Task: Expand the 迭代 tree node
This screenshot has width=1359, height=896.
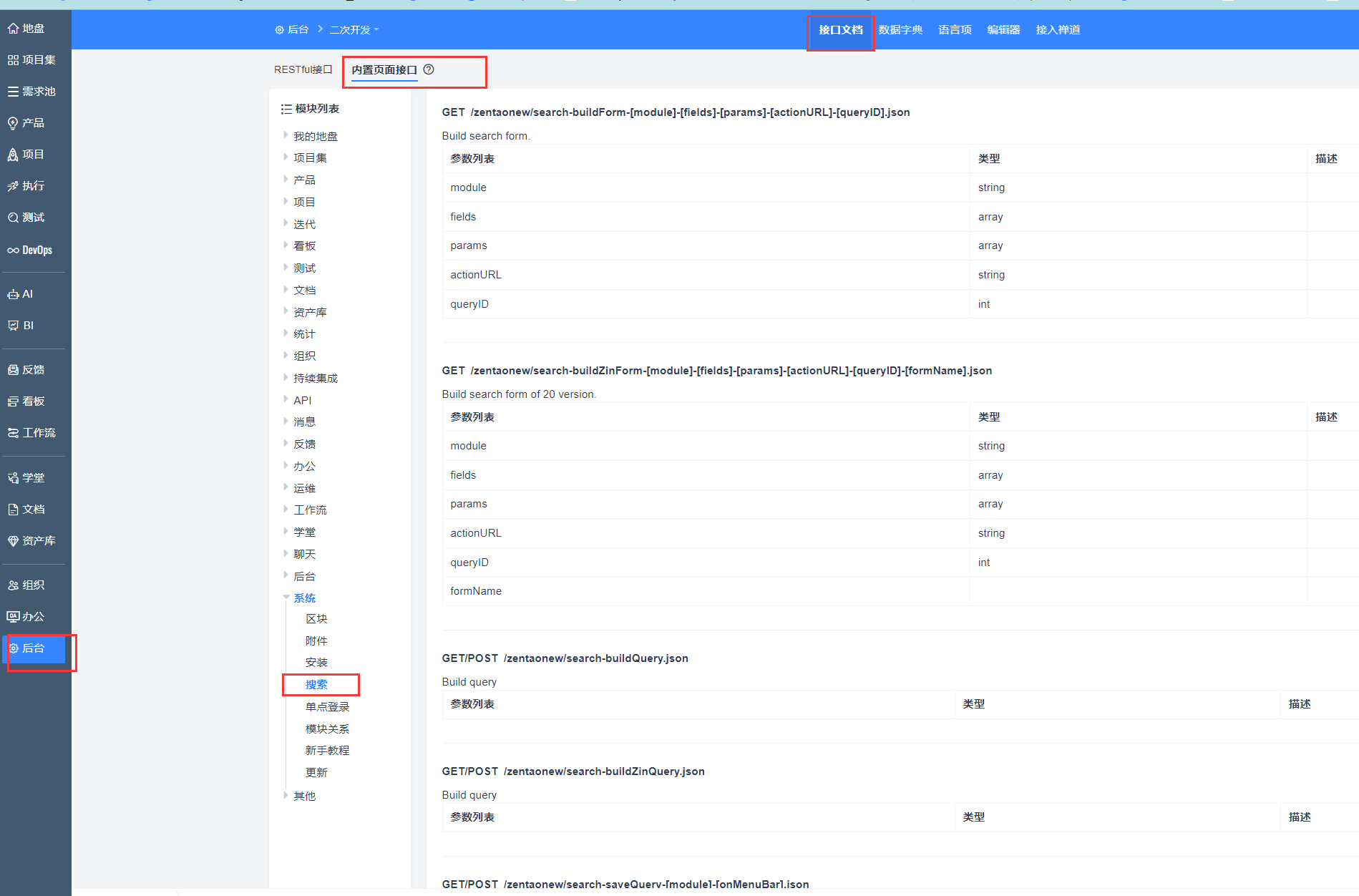Action: coord(286,223)
